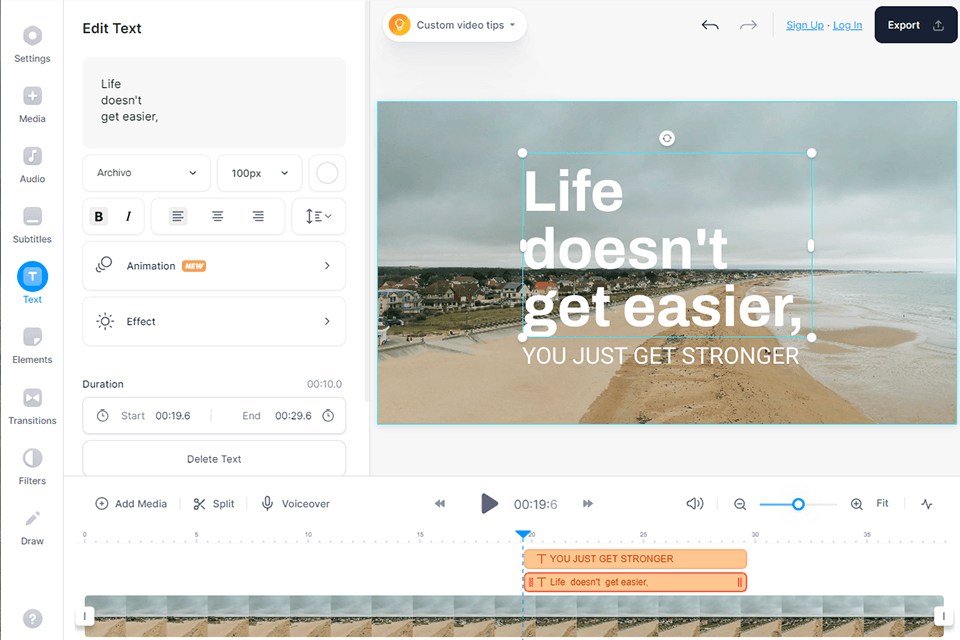Screen dimensions: 960x640
Task: Click the Split scissors tool
Action: tap(214, 504)
